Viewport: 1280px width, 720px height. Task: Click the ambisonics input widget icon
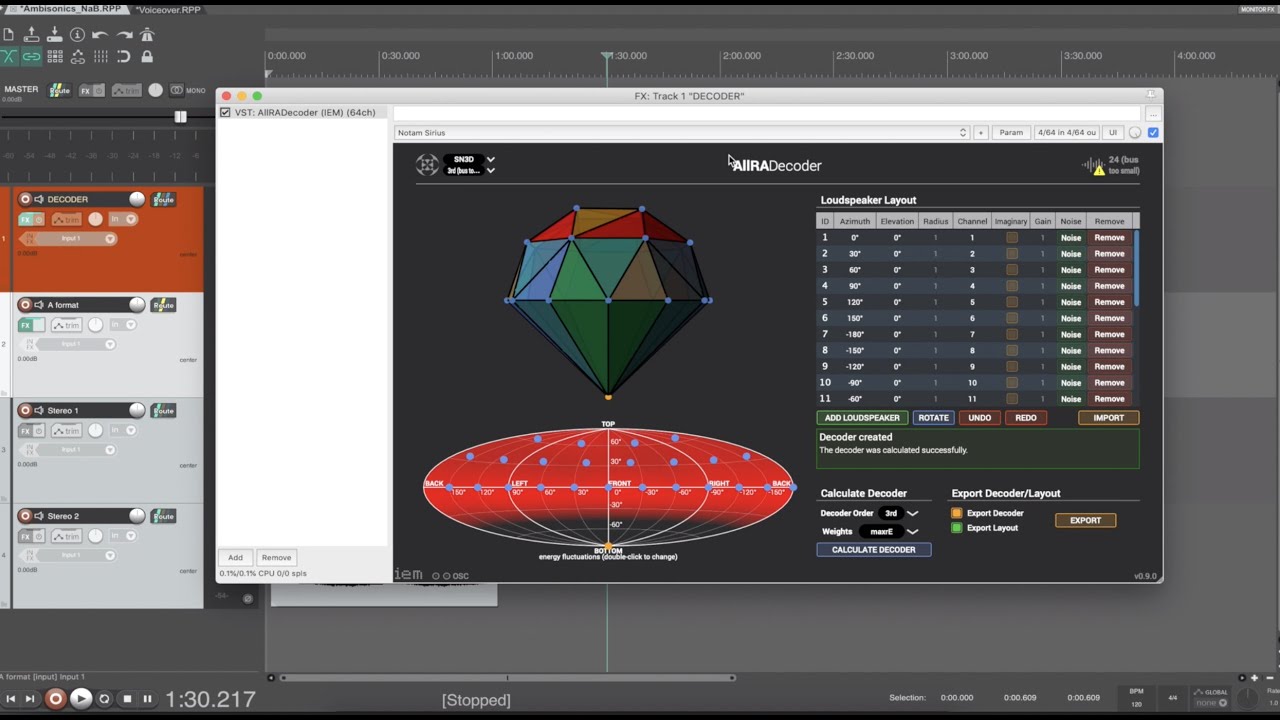pyautogui.click(x=427, y=165)
